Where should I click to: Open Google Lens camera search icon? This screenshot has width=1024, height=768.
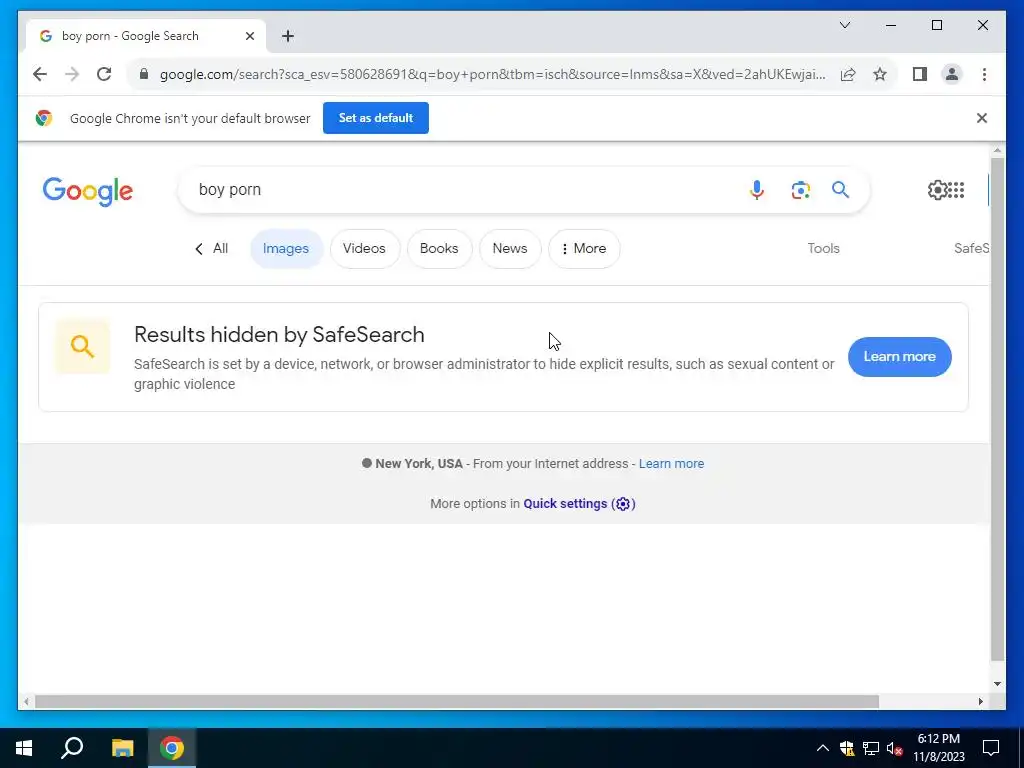click(801, 190)
